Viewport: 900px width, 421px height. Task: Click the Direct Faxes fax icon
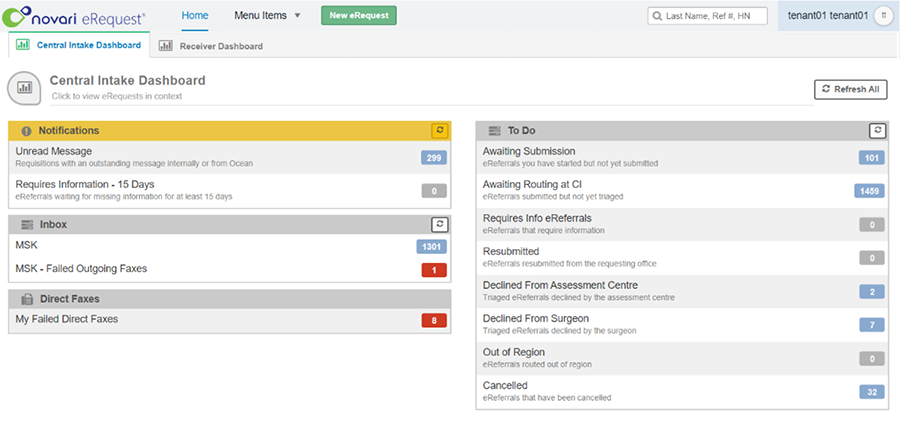(27, 299)
